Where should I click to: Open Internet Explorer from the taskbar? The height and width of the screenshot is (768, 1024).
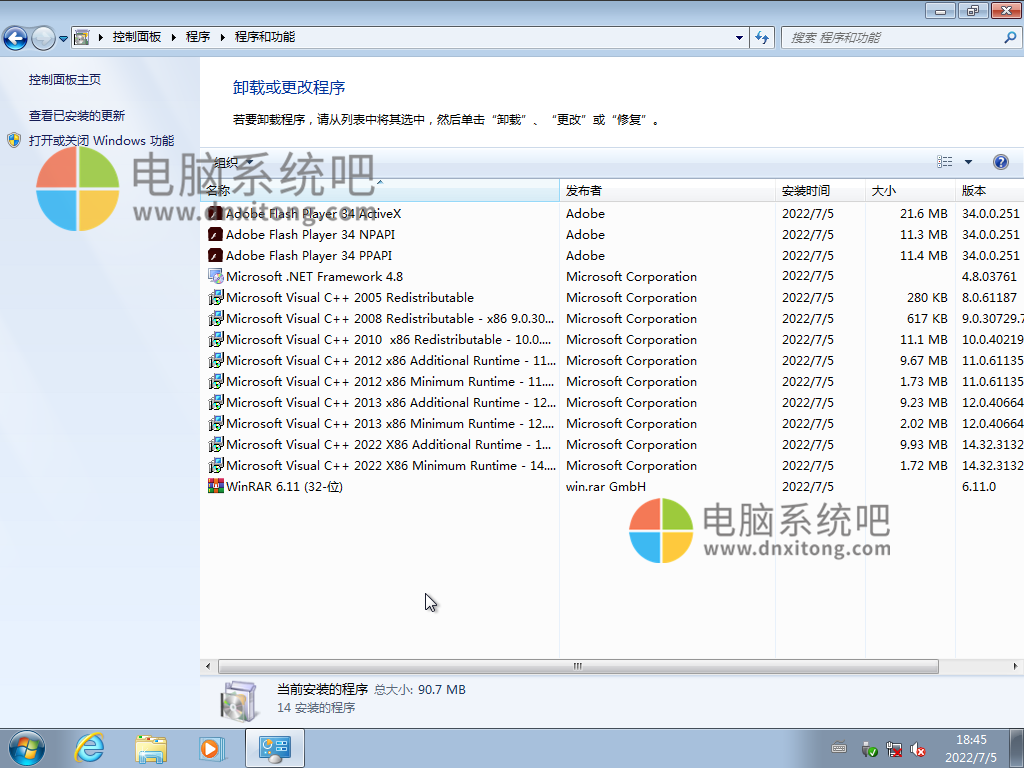(x=90, y=747)
